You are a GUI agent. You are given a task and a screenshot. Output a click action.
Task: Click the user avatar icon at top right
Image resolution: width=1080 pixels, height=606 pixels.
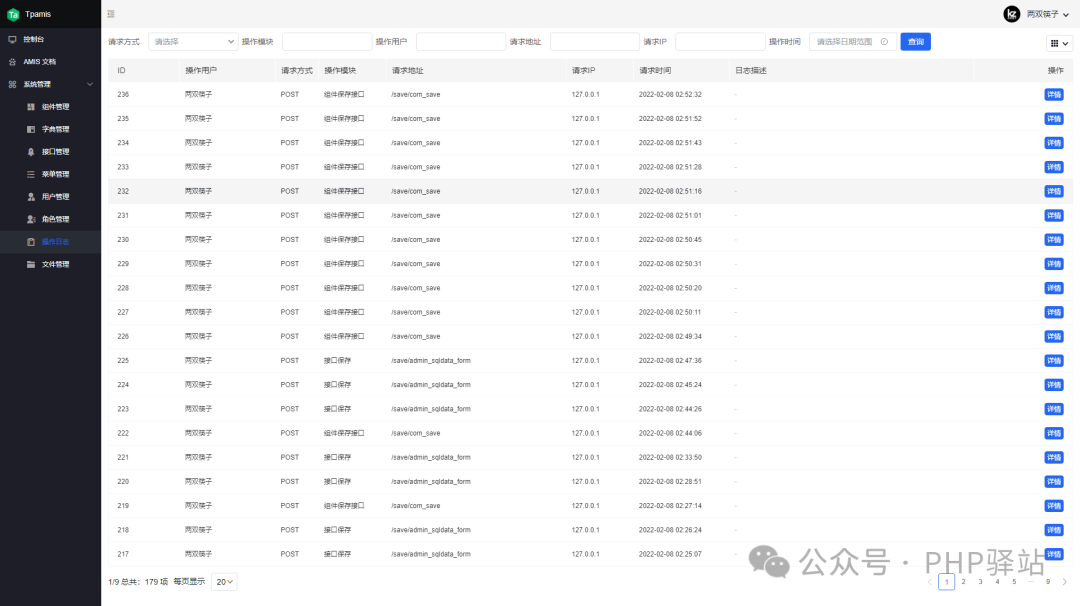(1011, 13)
